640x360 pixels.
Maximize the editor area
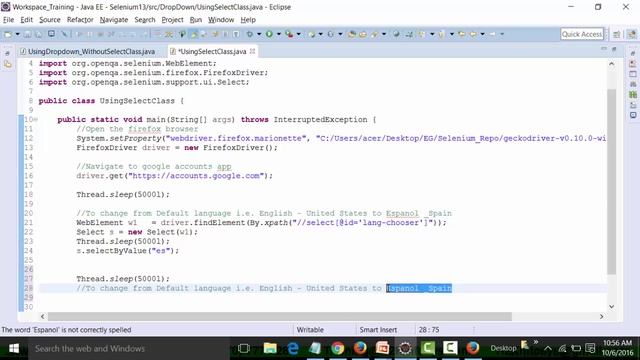coord(614,49)
